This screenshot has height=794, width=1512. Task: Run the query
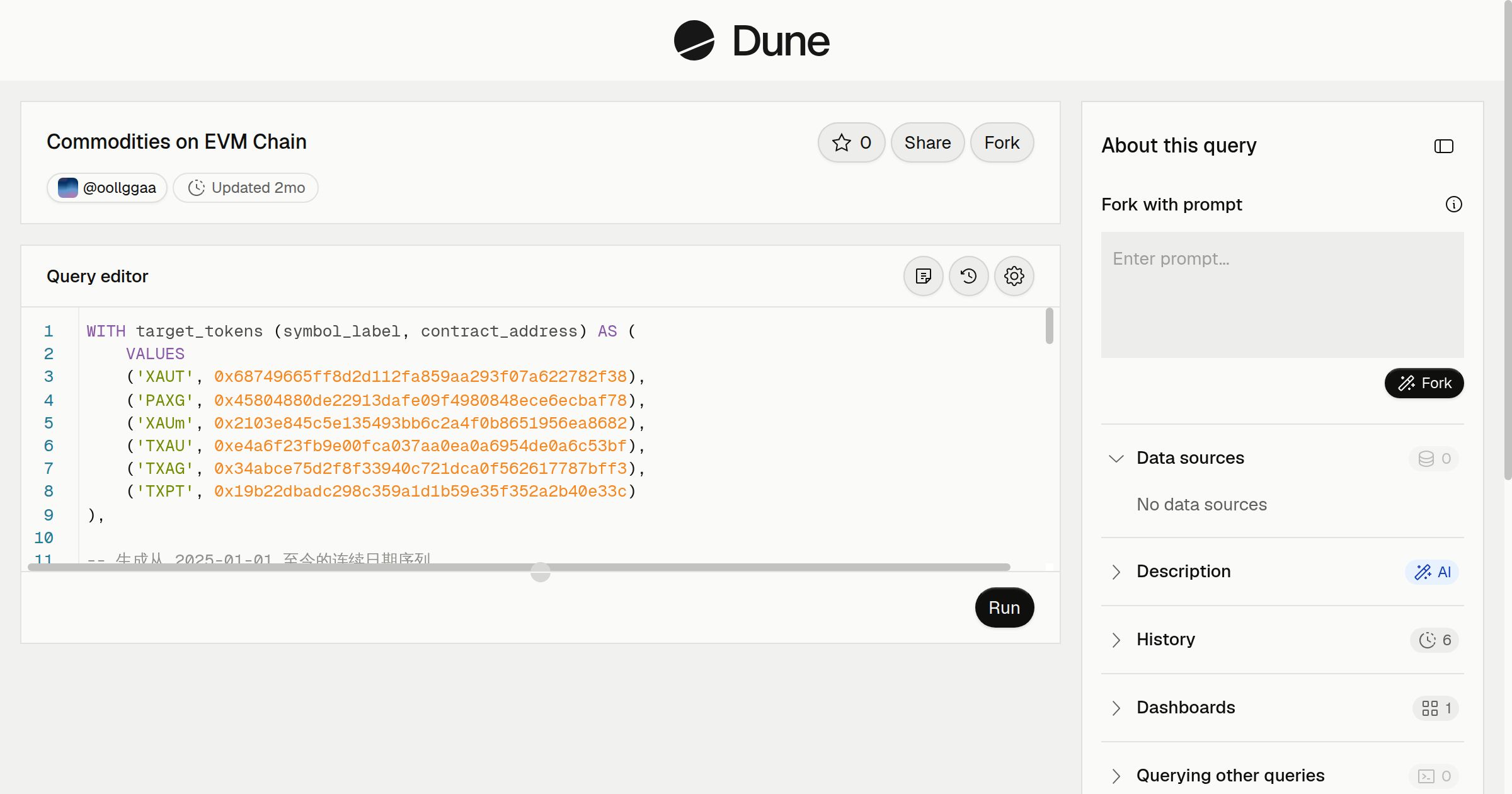coord(1005,607)
